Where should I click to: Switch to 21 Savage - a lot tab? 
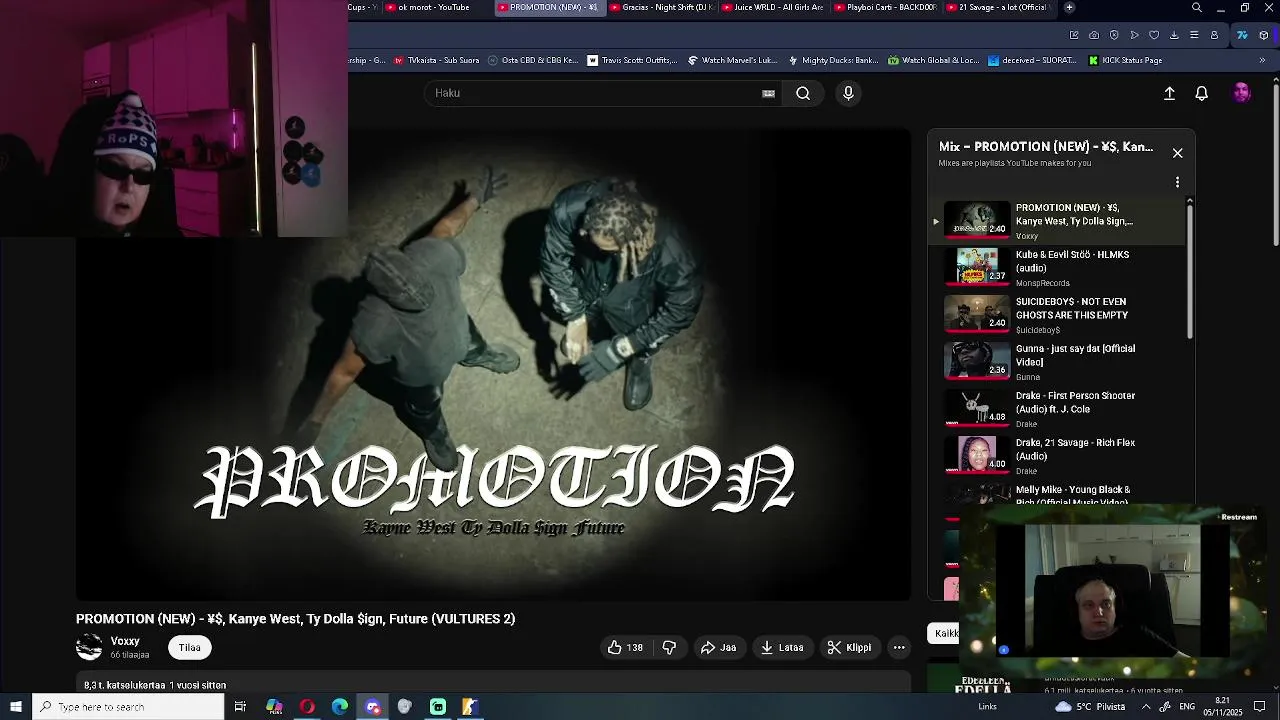pos(997,7)
